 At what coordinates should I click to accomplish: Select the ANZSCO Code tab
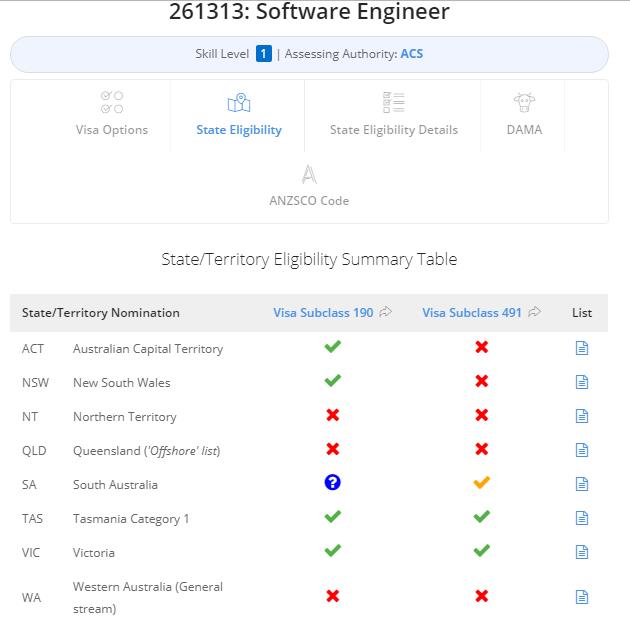[x=309, y=186]
